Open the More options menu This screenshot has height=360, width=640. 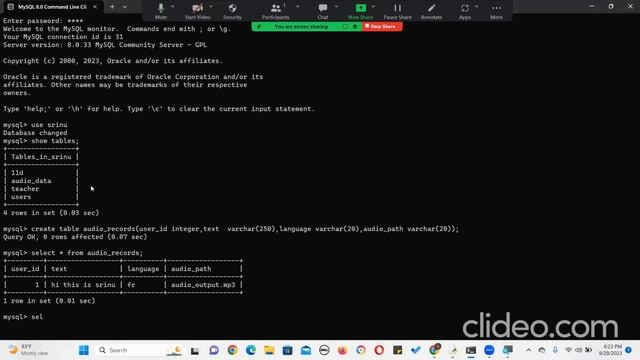pyautogui.click(x=496, y=11)
